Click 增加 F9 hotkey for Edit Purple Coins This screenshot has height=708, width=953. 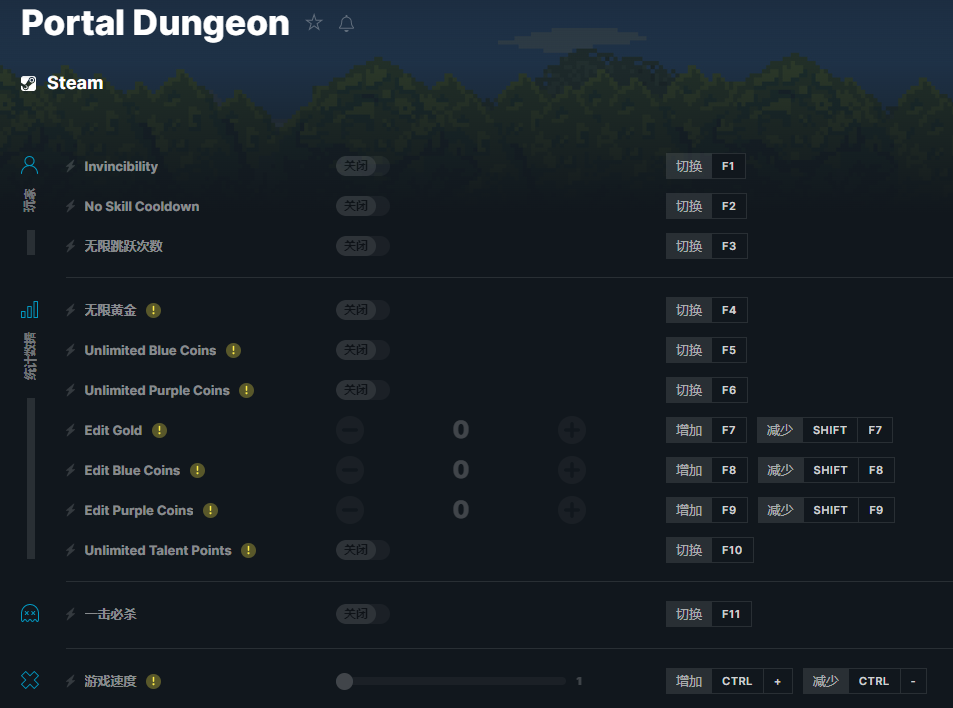pos(706,510)
